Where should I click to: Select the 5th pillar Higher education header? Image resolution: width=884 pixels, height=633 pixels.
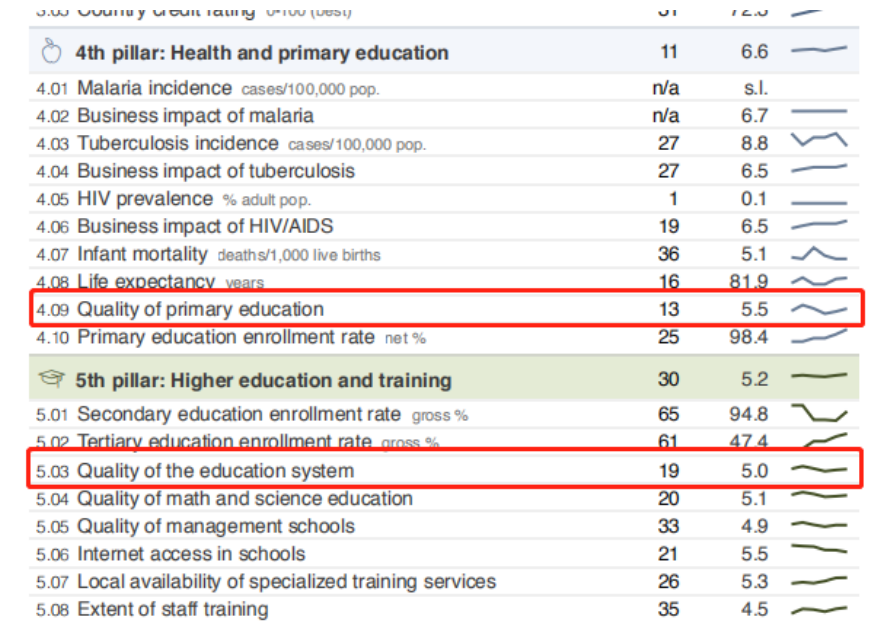point(444,379)
